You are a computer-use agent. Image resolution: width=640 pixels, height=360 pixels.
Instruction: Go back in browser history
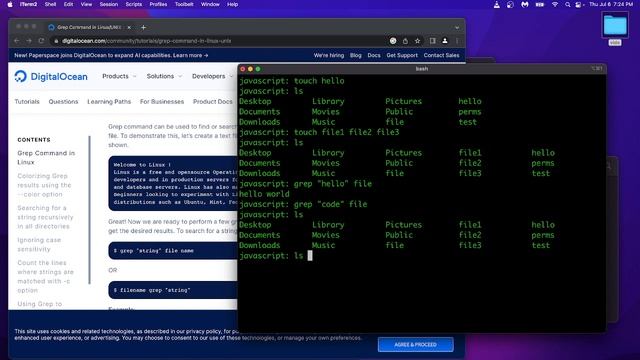17,41
